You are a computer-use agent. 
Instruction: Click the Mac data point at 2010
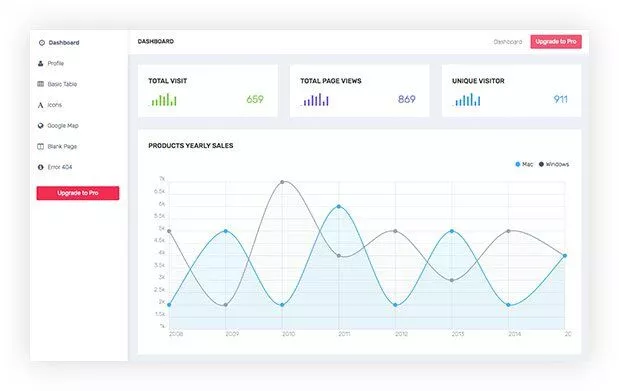(x=282, y=305)
